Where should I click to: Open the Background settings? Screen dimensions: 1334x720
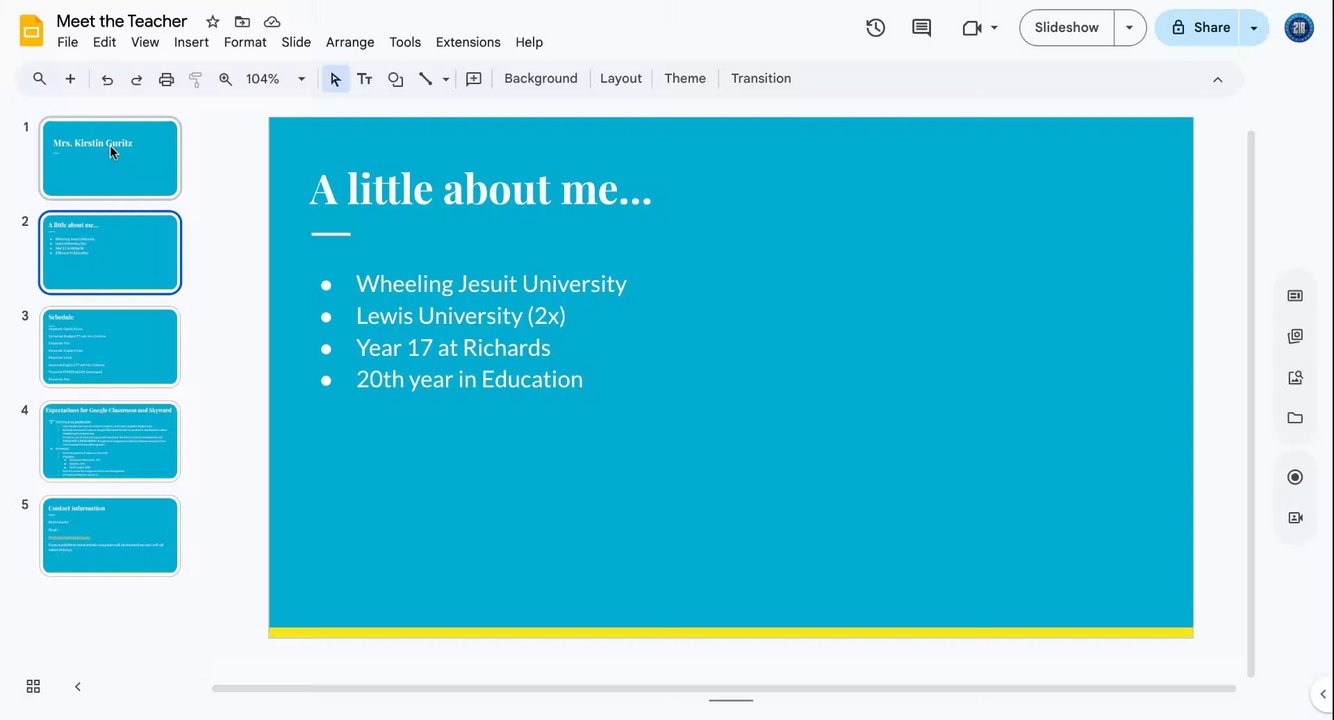tap(541, 79)
